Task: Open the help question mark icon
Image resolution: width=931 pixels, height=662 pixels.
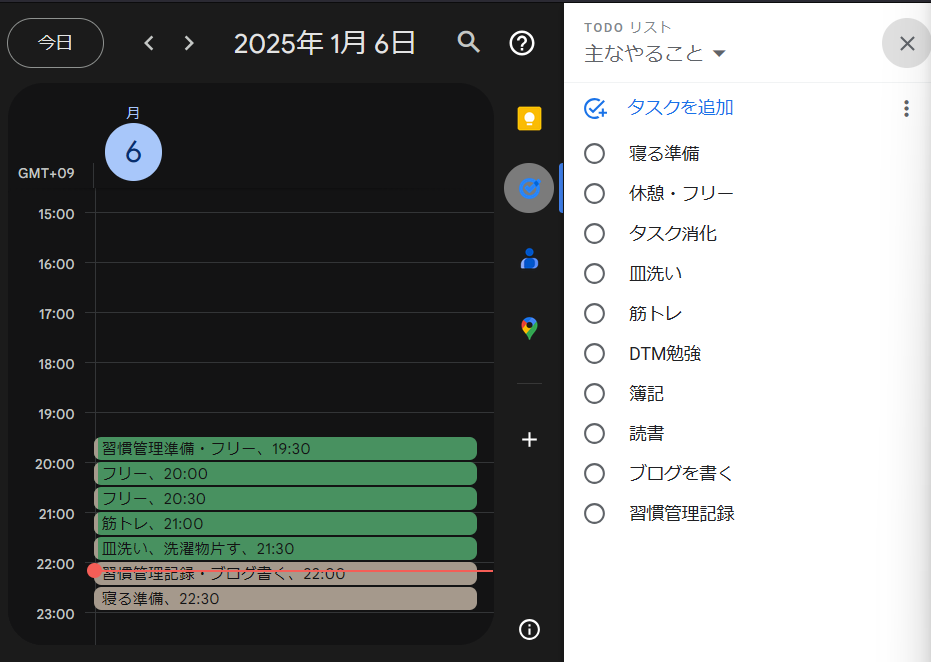Action: [x=522, y=43]
